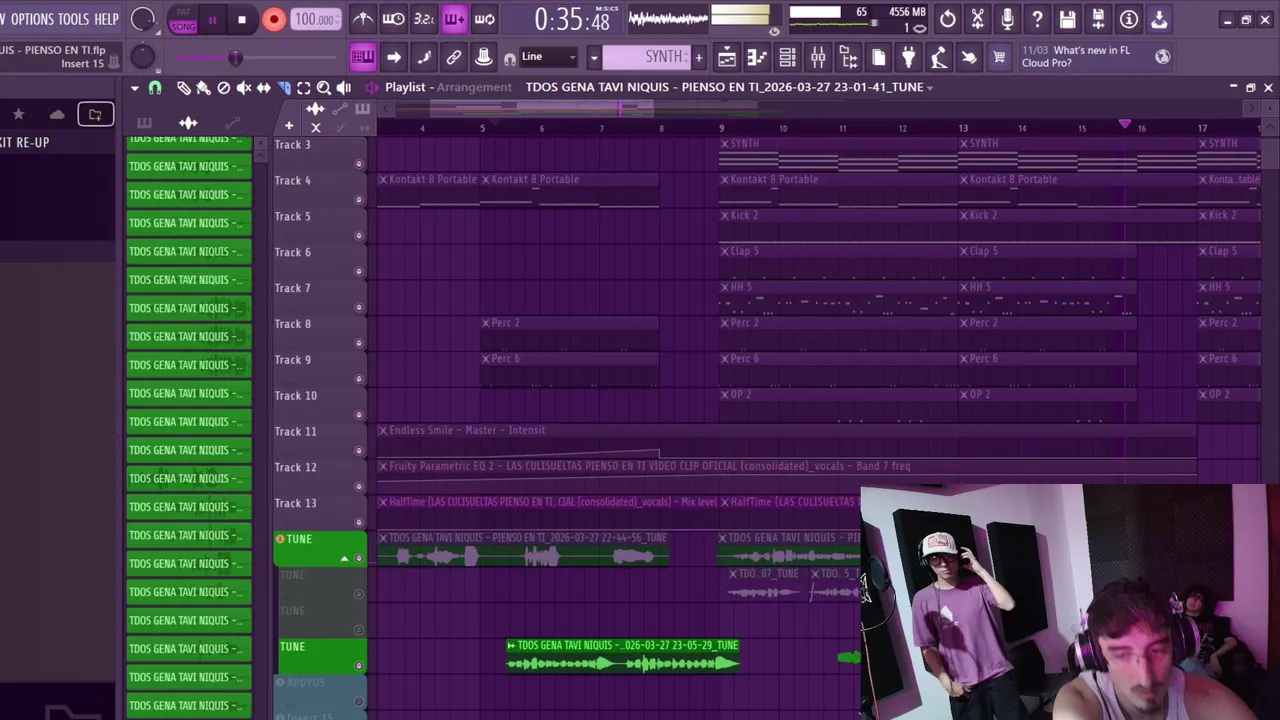Add a new pattern with the plus button

click(698, 57)
